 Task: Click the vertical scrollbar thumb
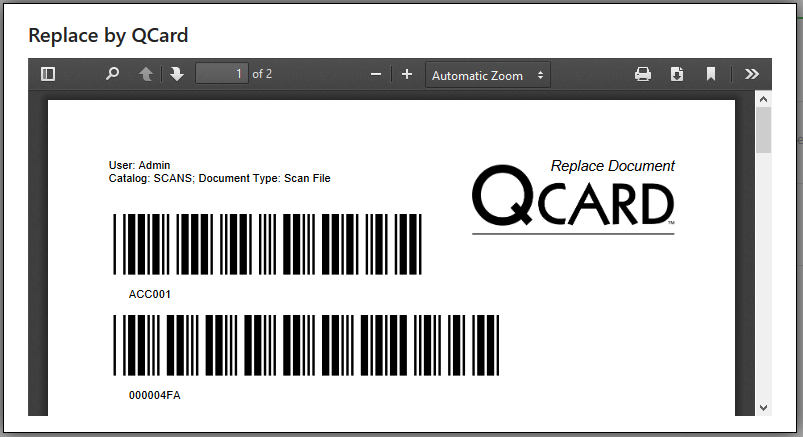pyautogui.click(x=764, y=130)
